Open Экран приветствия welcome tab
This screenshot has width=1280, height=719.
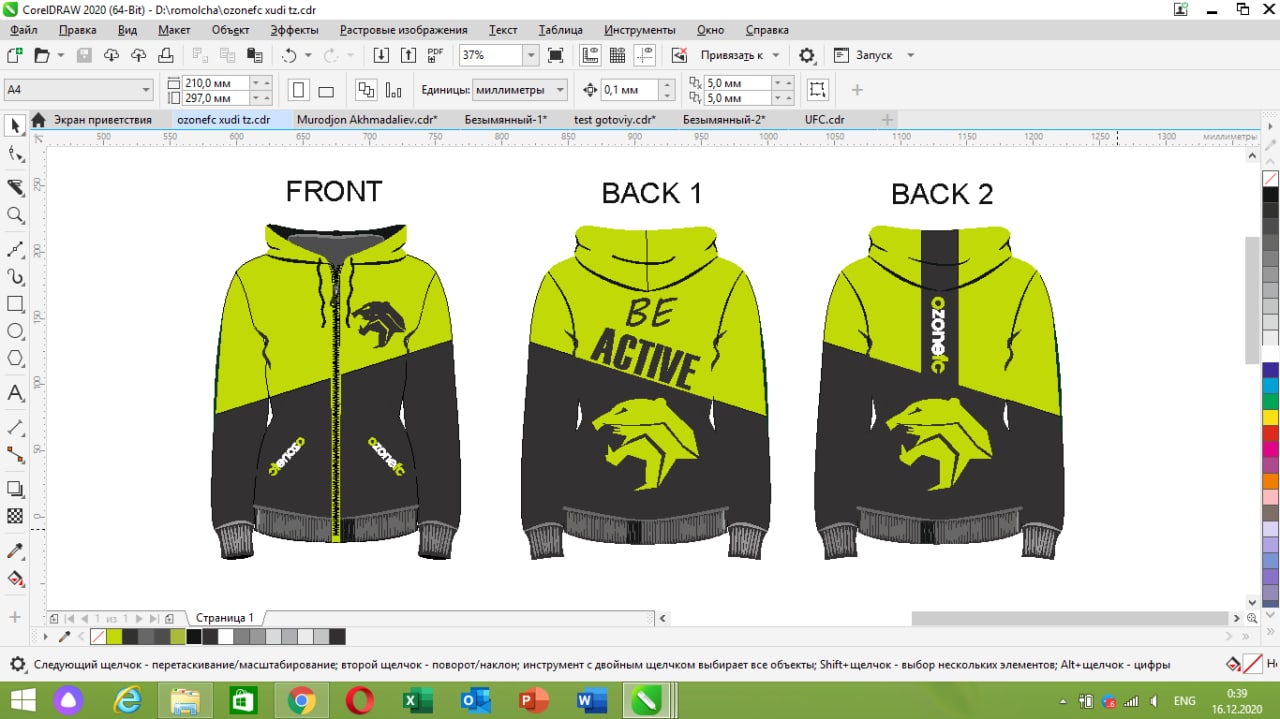[x=103, y=119]
